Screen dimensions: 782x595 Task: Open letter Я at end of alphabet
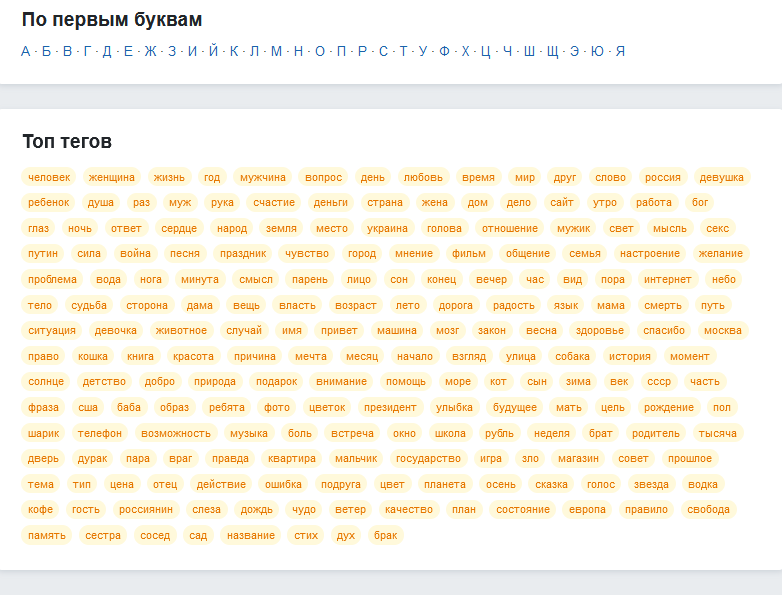(x=620, y=51)
